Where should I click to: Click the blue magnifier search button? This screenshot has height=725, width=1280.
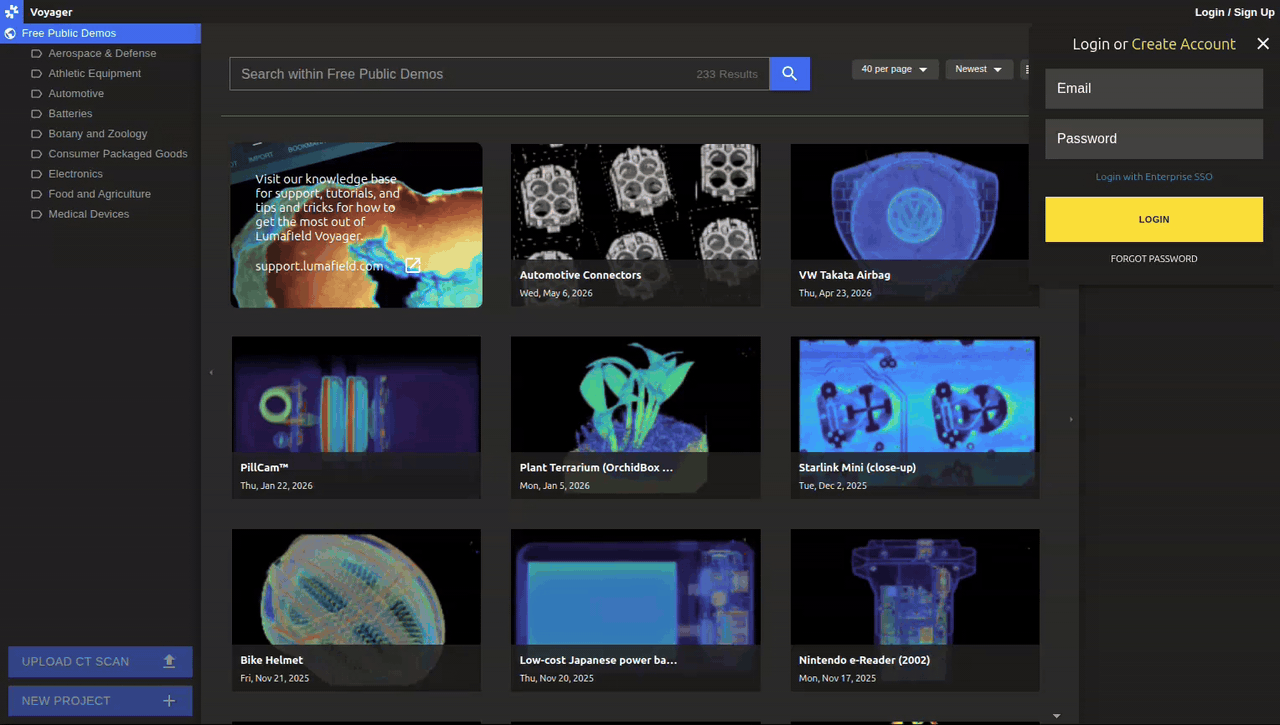(789, 73)
